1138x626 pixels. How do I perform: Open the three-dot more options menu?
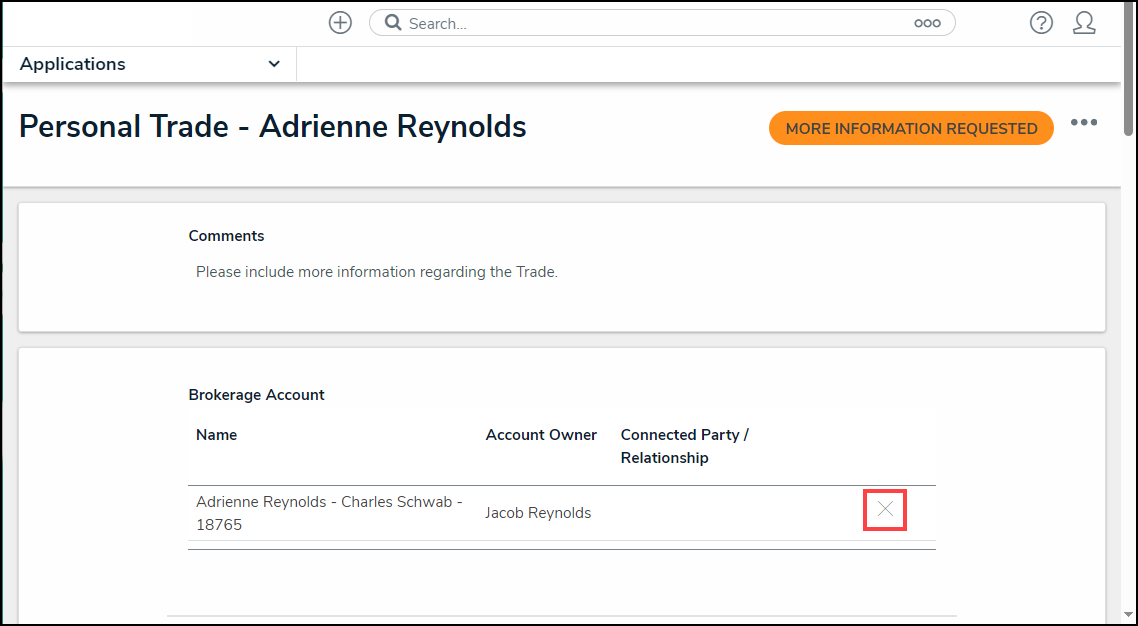click(1084, 123)
